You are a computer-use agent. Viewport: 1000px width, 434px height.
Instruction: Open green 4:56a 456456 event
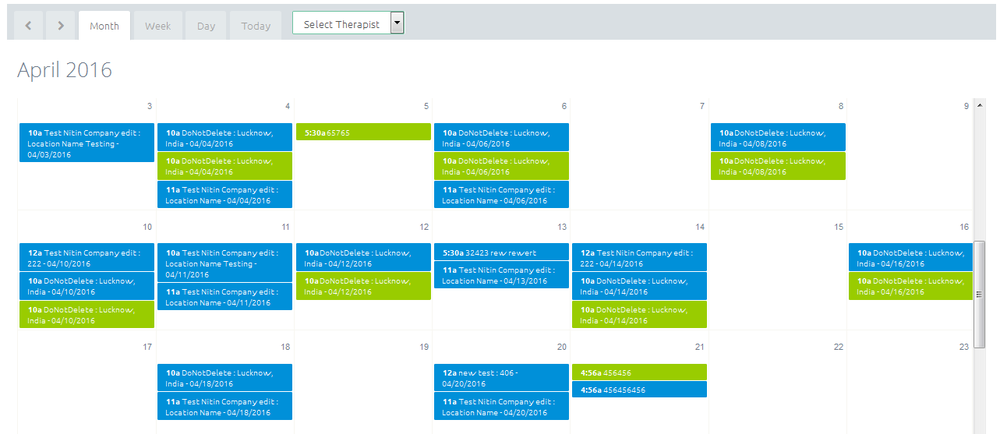(x=639, y=372)
